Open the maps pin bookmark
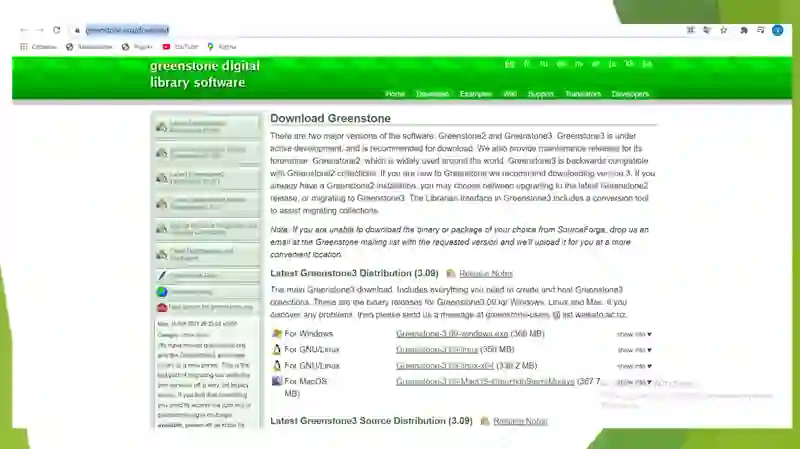This screenshot has width=800, height=449. pos(221,46)
